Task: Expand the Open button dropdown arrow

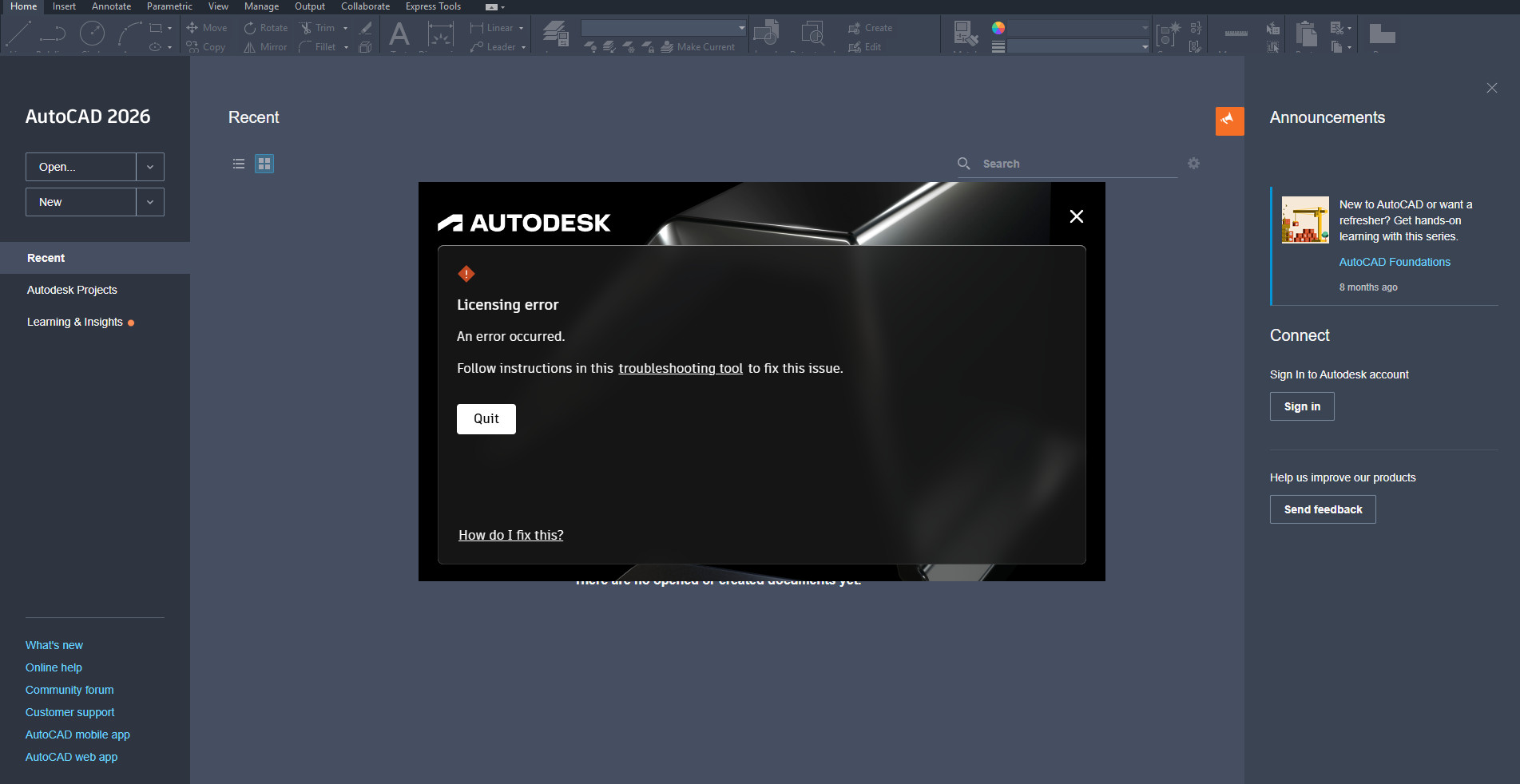Action: click(x=150, y=167)
